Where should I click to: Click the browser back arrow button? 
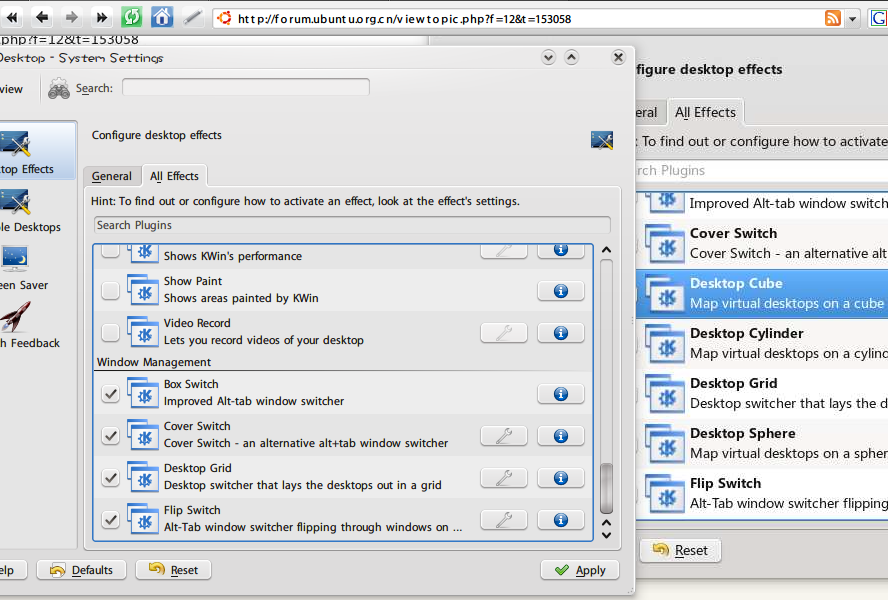point(41,18)
